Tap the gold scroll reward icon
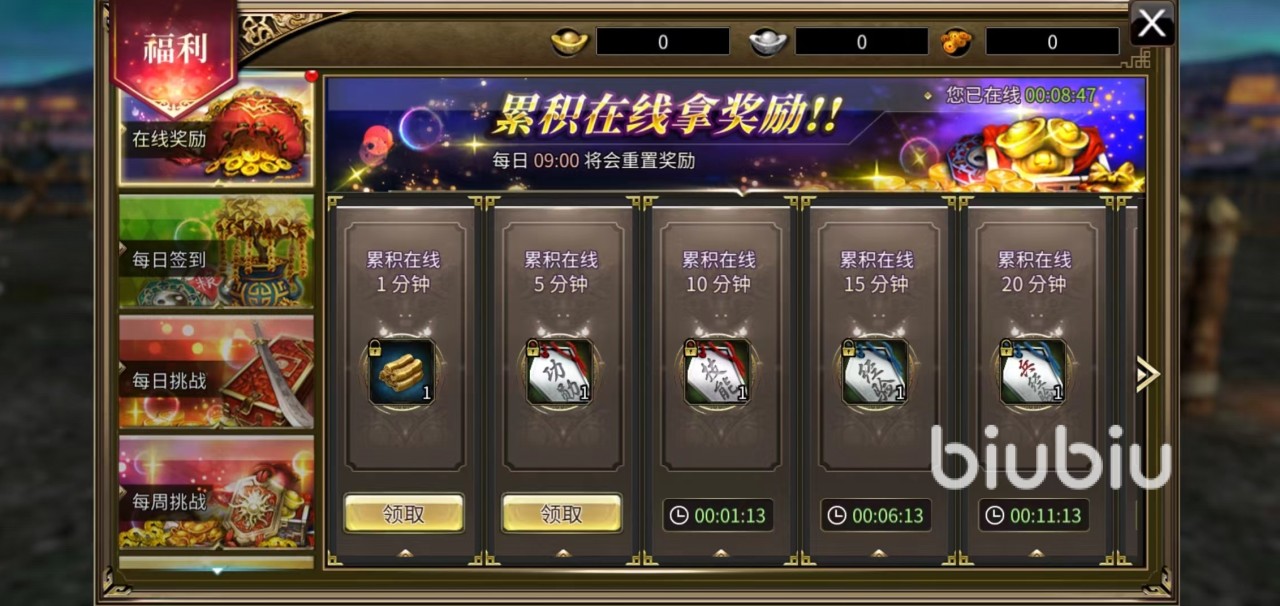 [402, 372]
